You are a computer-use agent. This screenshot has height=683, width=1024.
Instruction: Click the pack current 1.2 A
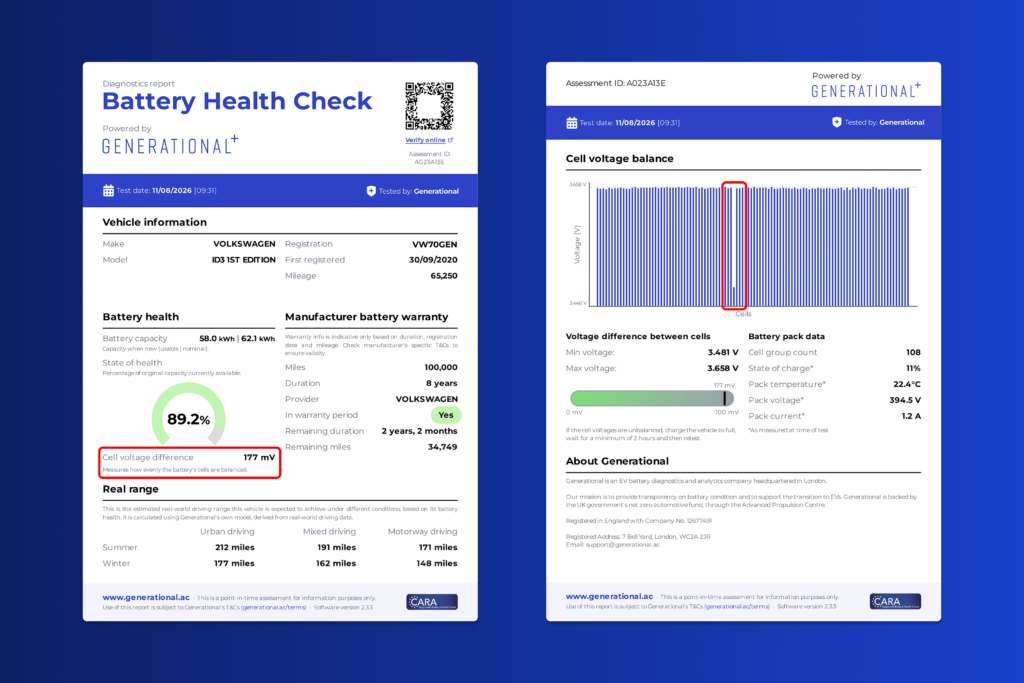point(911,416)
